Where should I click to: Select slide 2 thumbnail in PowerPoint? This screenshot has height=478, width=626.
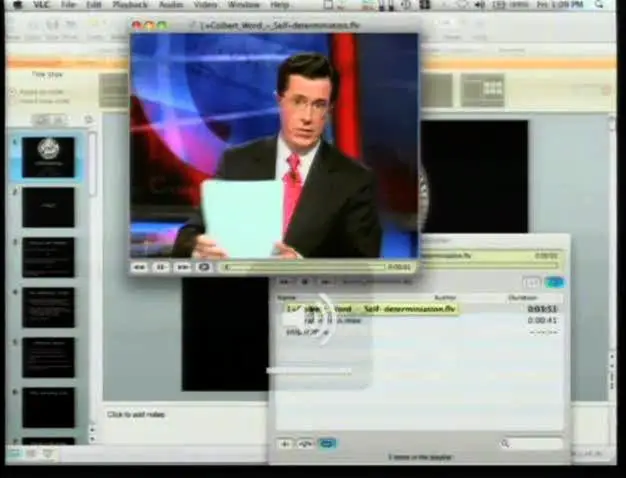[x=48, y=207]
